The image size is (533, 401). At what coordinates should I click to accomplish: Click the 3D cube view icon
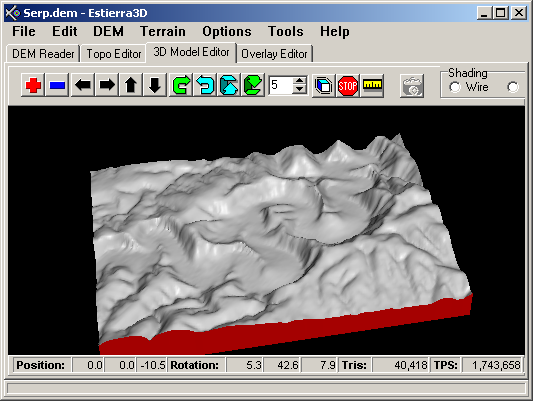(x=324, y=85)
